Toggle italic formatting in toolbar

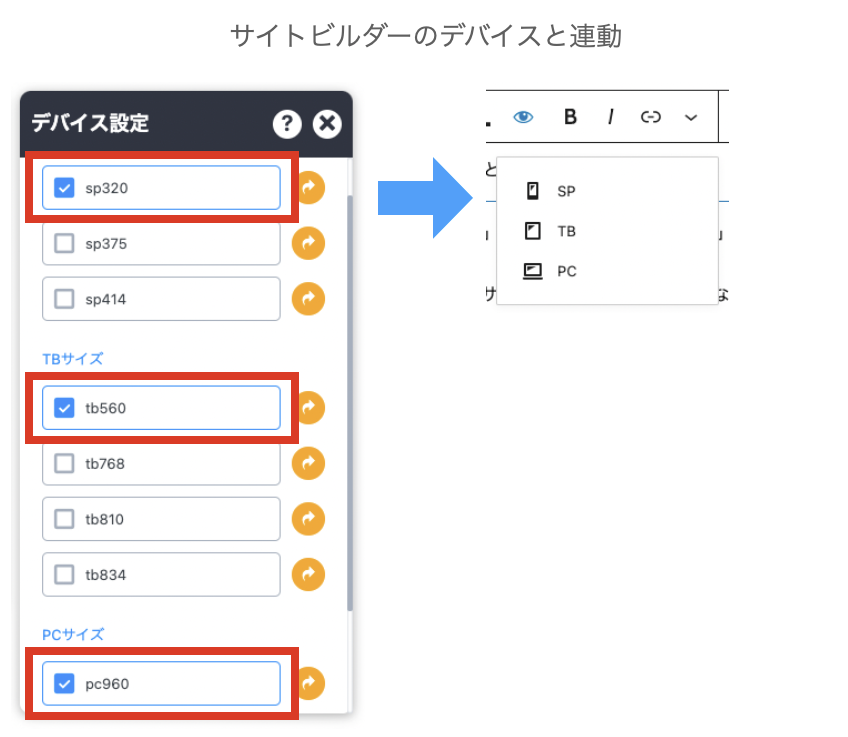[x=610, y=117]
